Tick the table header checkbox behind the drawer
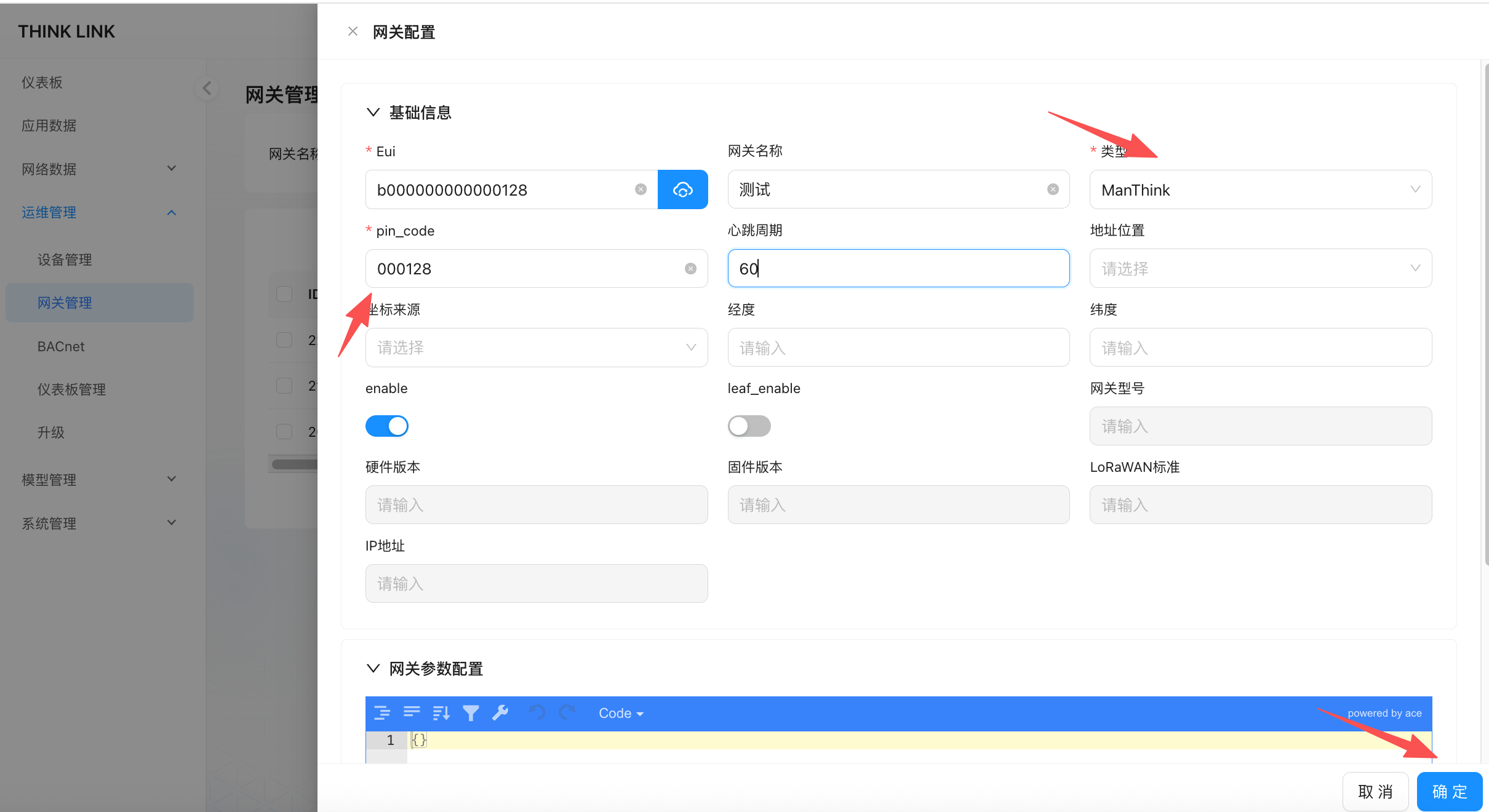The width and height of the screenshot is (1489, 812). 284,294
